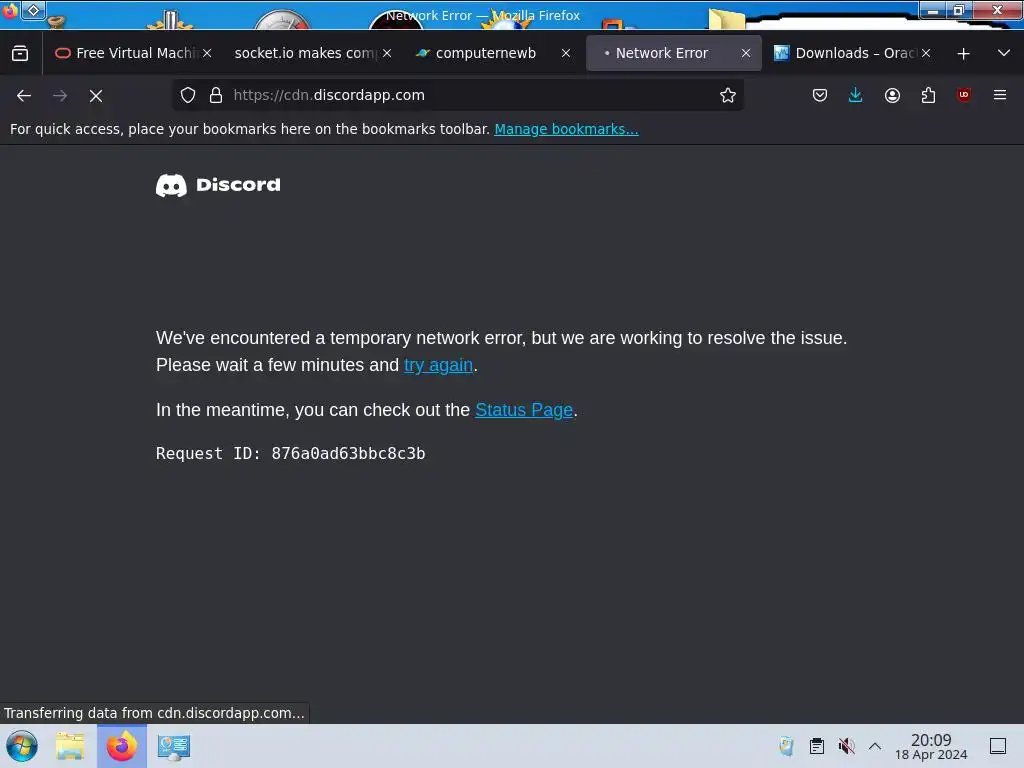Expand hidden system tray icons
The image size is (1024, 768).
tap(875, 746)
